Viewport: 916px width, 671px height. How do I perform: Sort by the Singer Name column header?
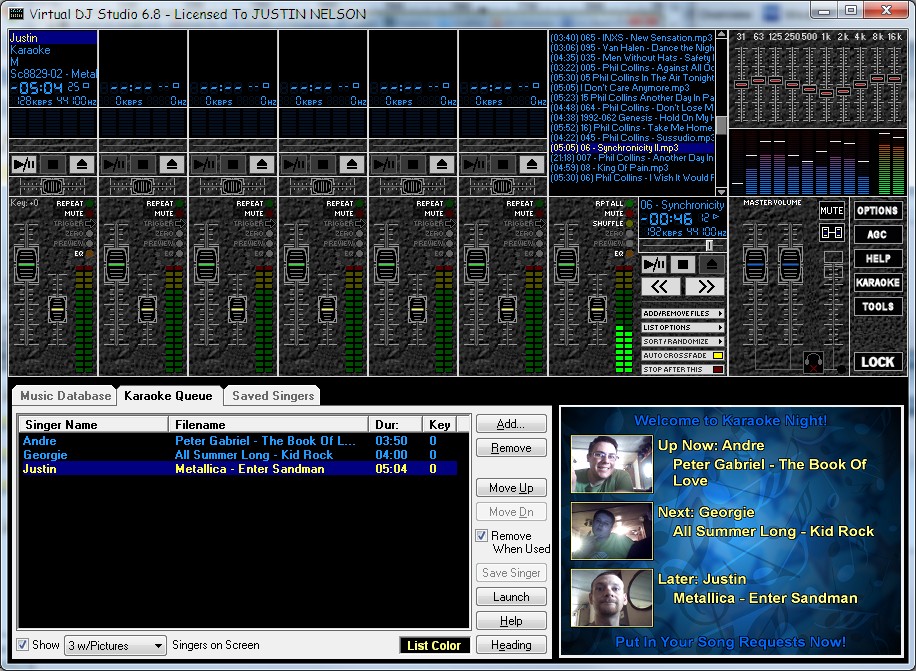point(93,425)
